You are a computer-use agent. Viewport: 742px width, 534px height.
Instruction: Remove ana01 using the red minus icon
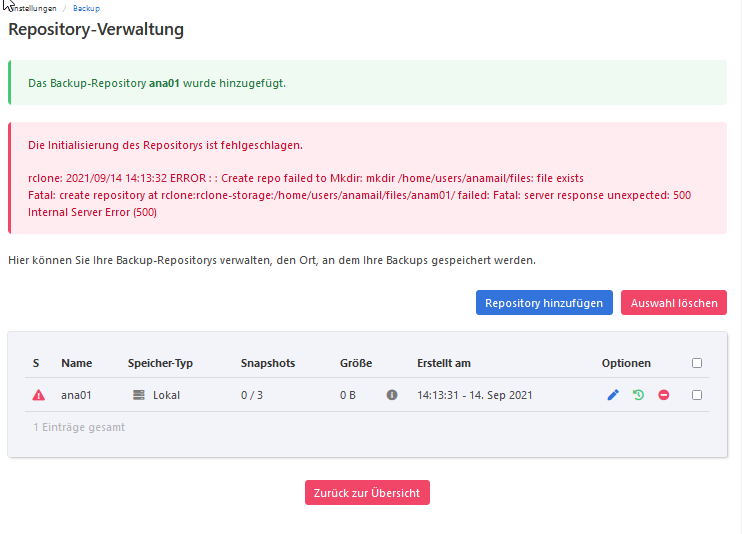(664, 395)
